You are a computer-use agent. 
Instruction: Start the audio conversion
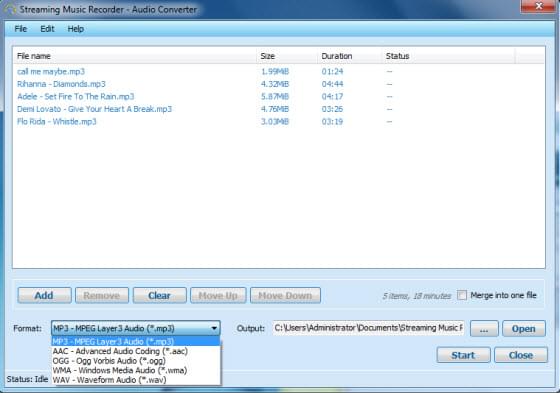tap(463, 355)
